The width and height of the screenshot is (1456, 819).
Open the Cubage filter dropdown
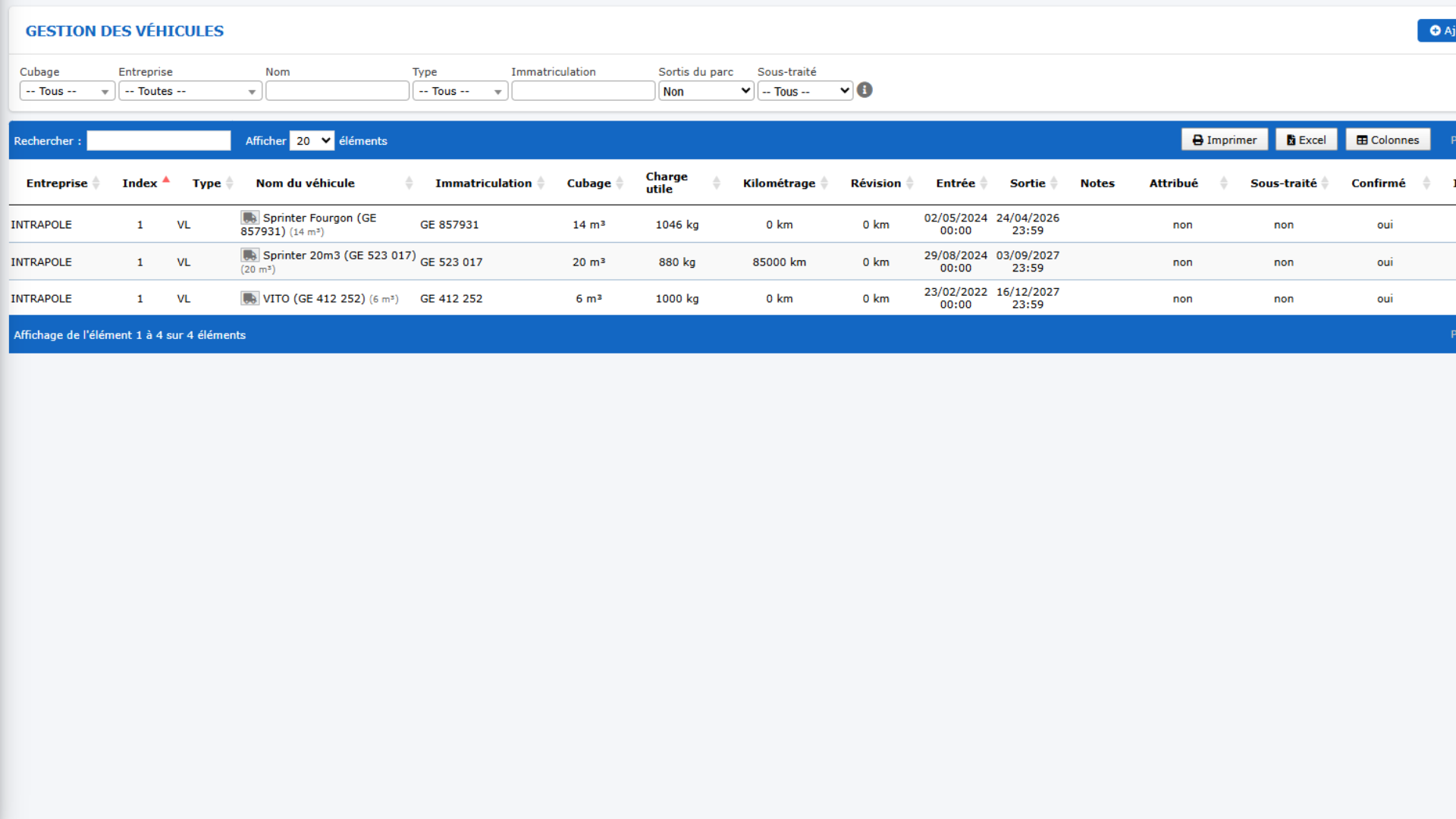(67, 91)
